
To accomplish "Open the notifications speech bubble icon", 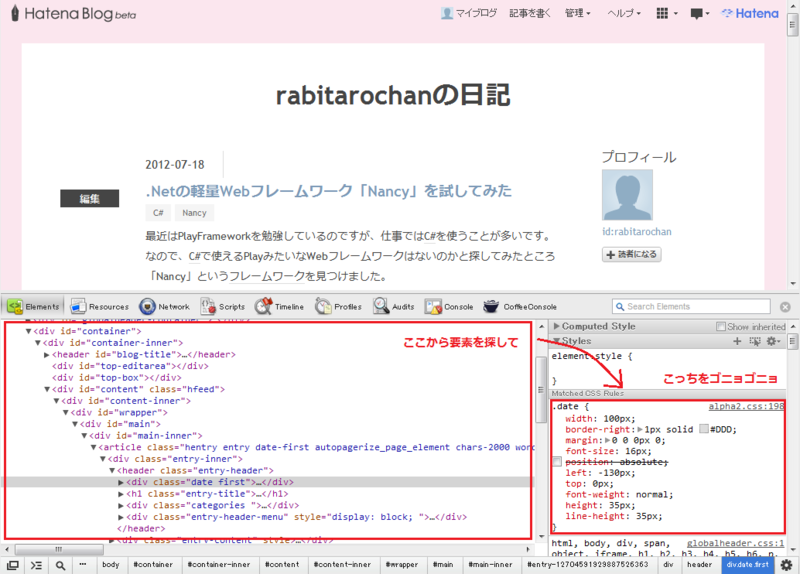I will [x=699, y=13].
